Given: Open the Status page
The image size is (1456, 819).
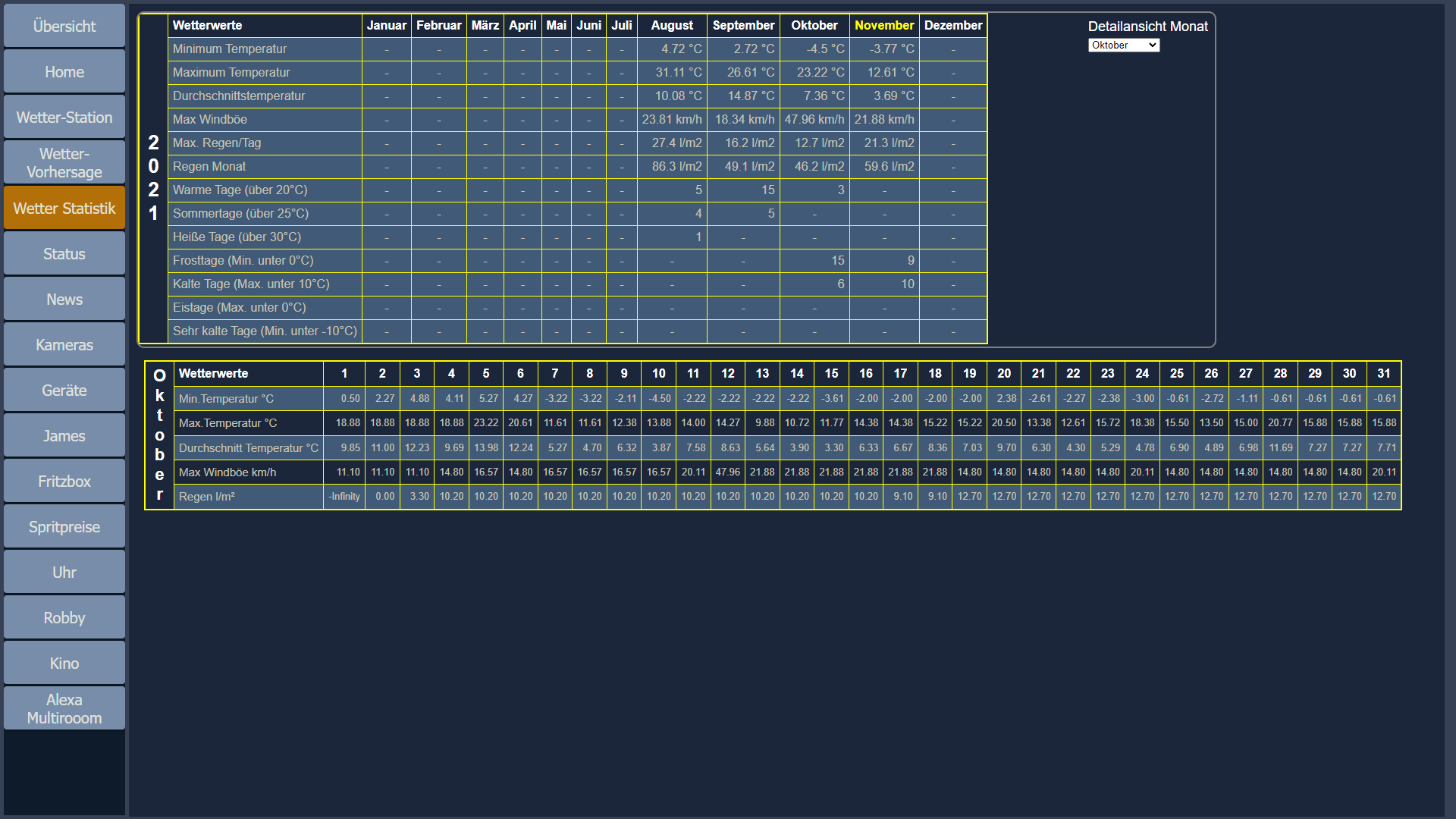Looking at the screenshot, I should coord(64,254).
